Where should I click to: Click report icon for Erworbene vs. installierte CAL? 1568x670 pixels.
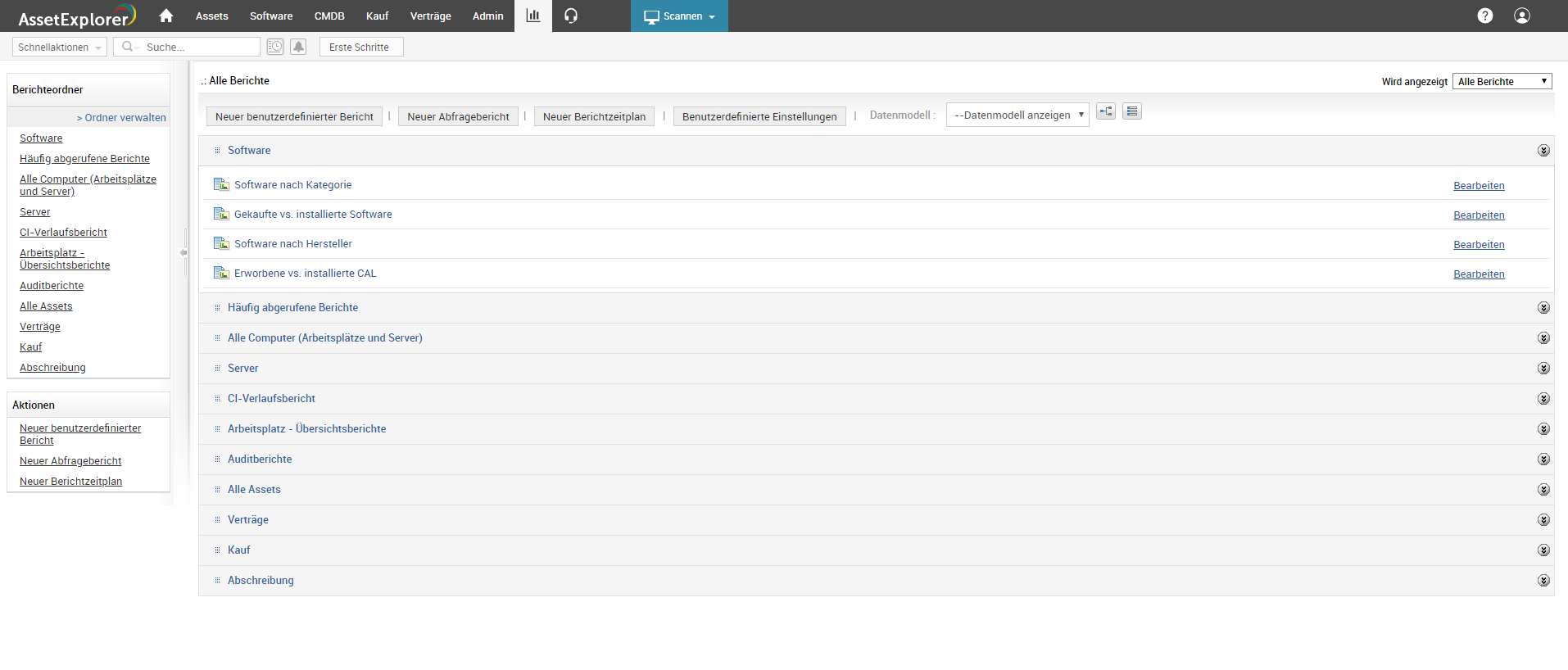(x=221, y=273)
